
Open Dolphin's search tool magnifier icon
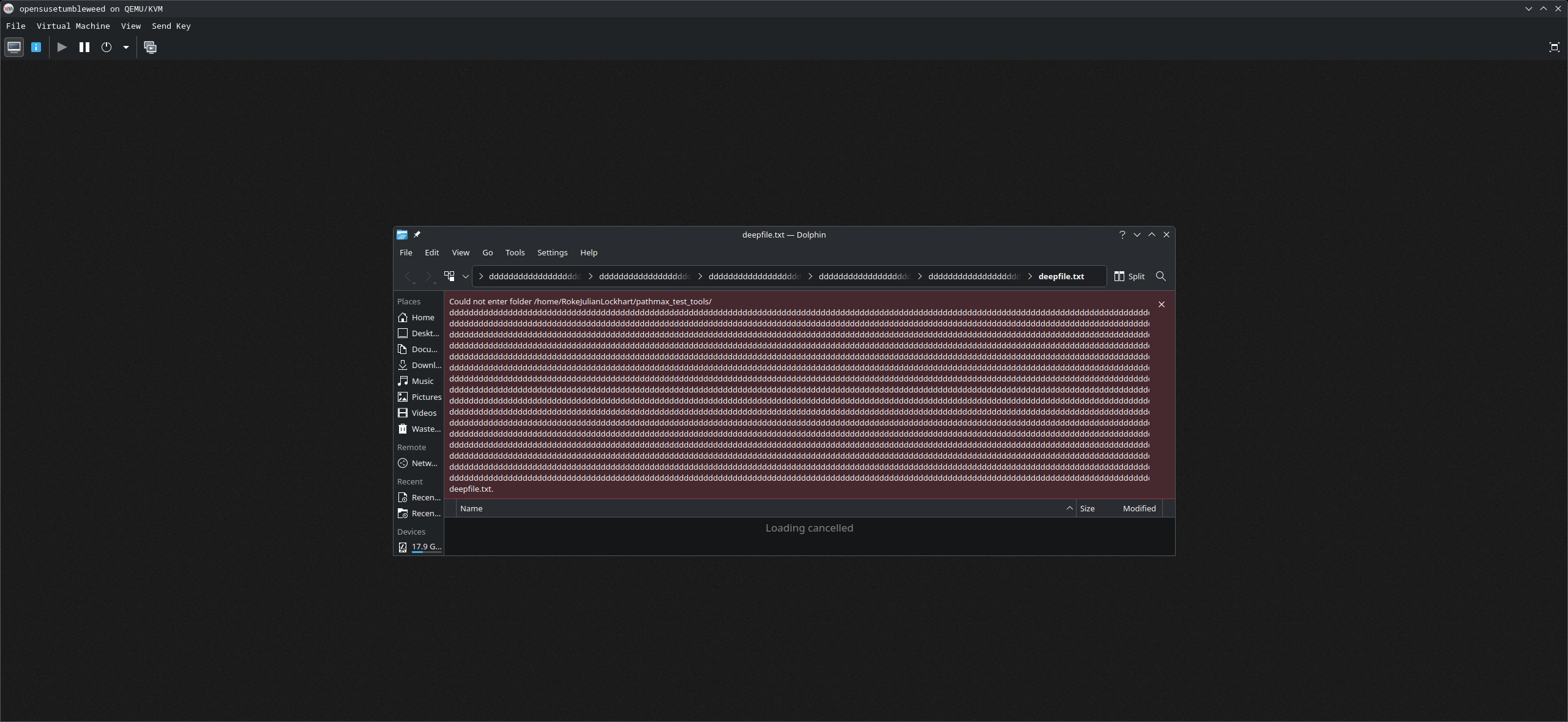click(x=1160, y=276)
